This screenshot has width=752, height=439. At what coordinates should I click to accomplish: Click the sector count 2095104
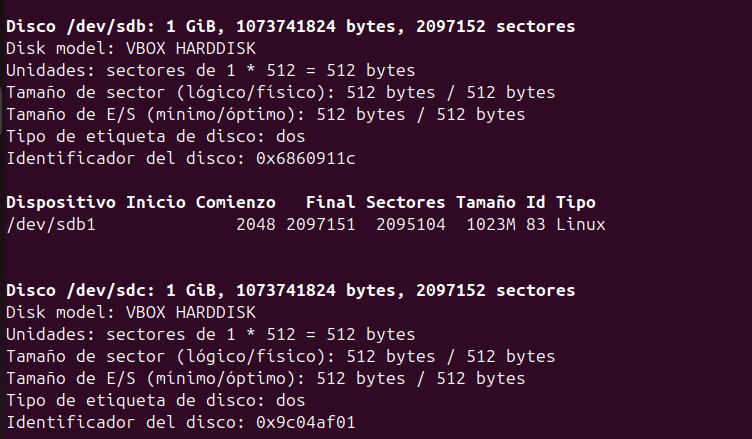pos(410,225)
